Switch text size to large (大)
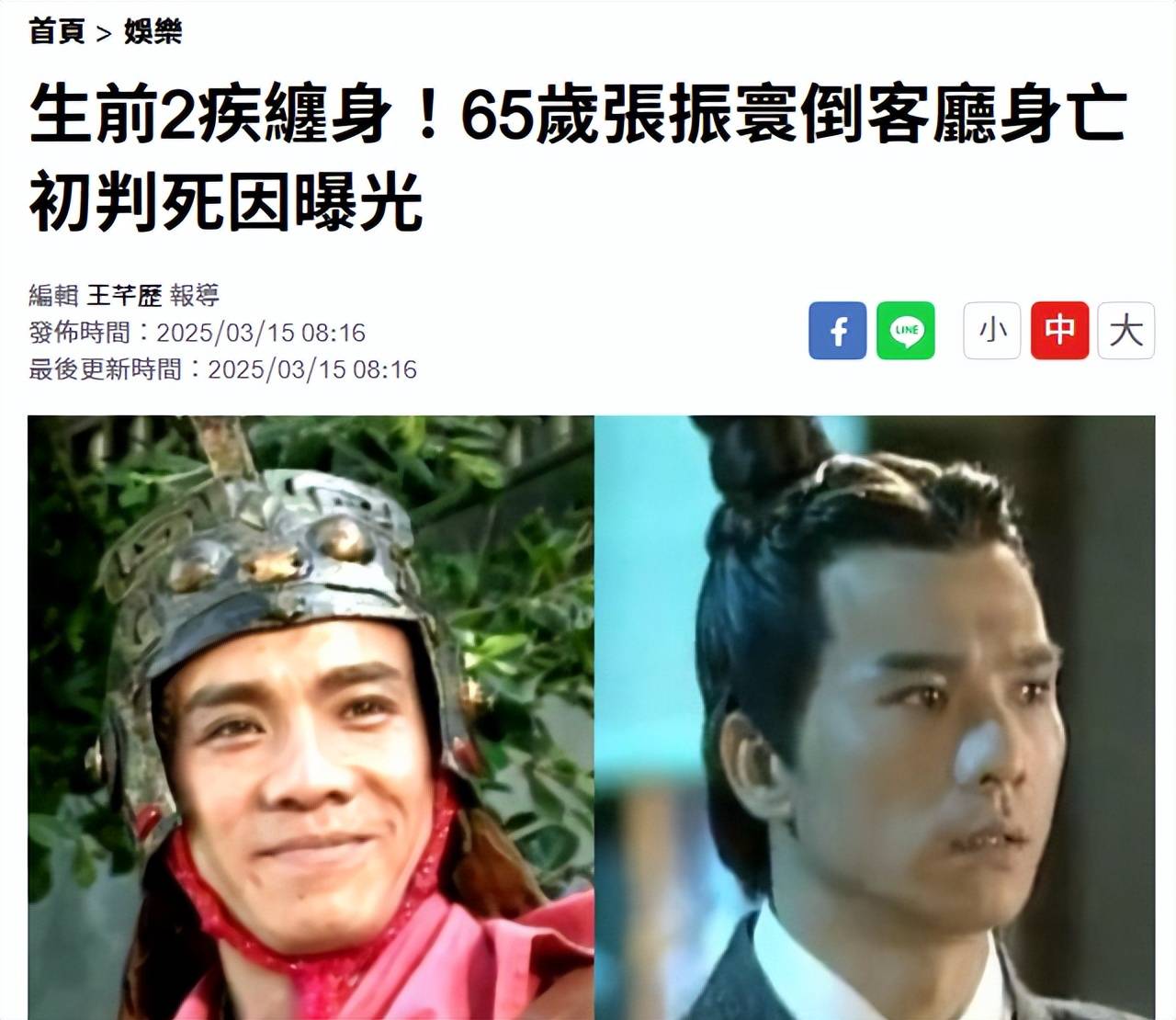The image size is (1176, 1020). point(1126,330)
